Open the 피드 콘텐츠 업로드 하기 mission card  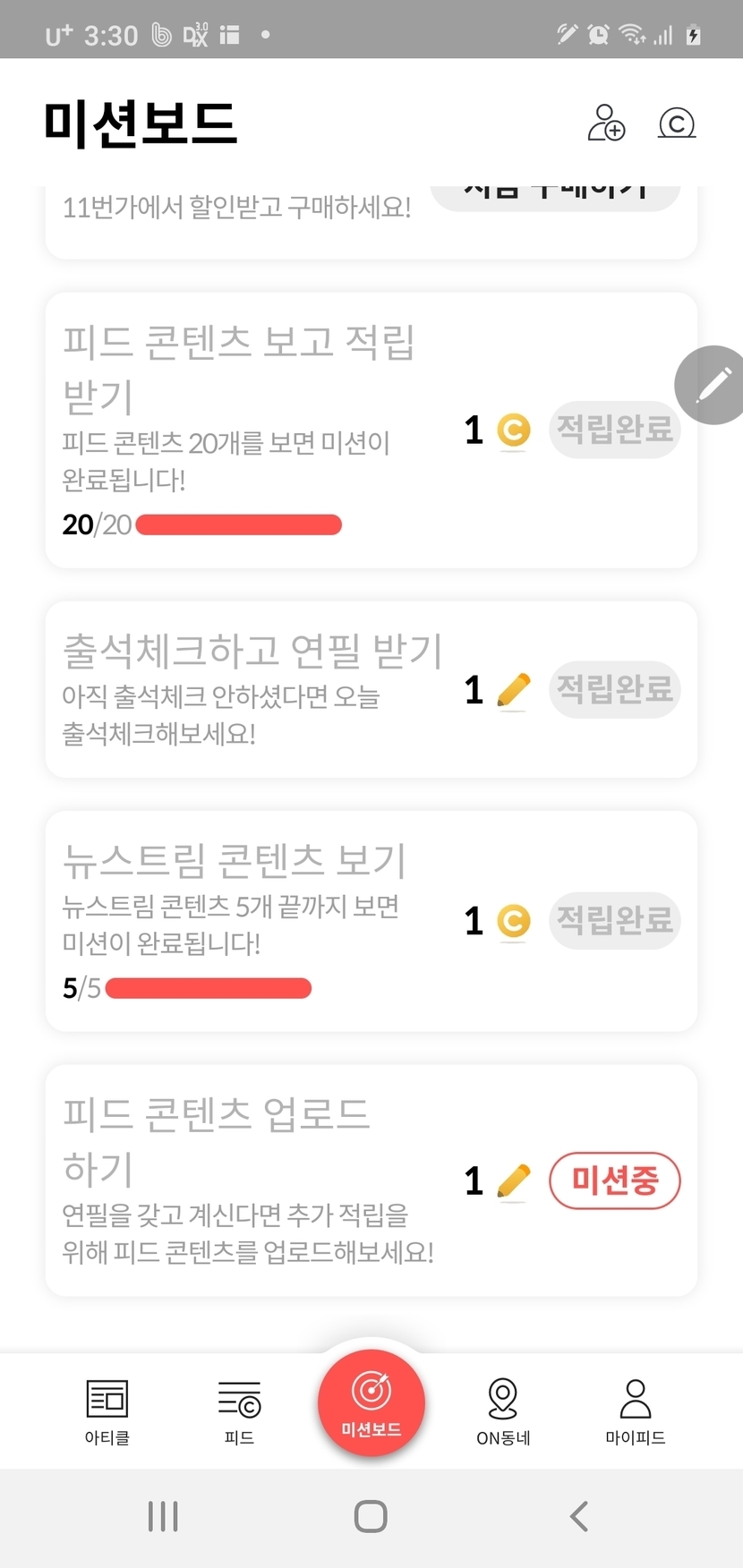(x=251, y=1180)
